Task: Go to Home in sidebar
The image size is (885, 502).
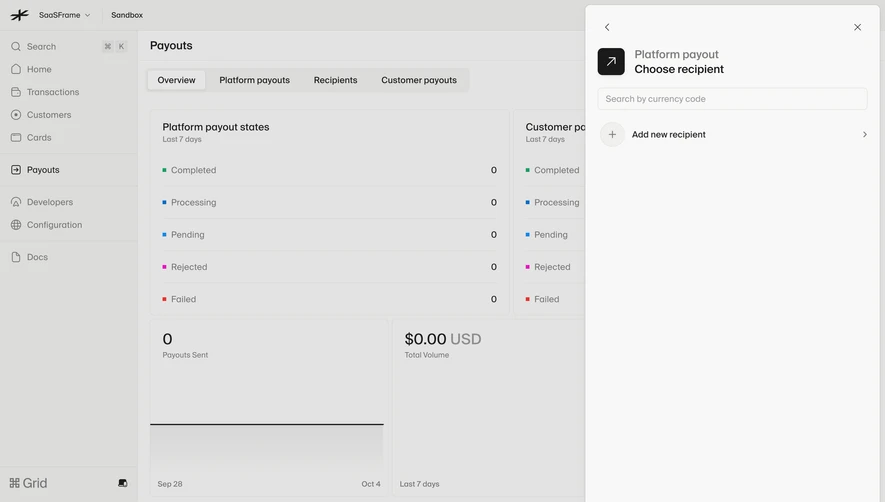Action: click(x=39, y=69)
